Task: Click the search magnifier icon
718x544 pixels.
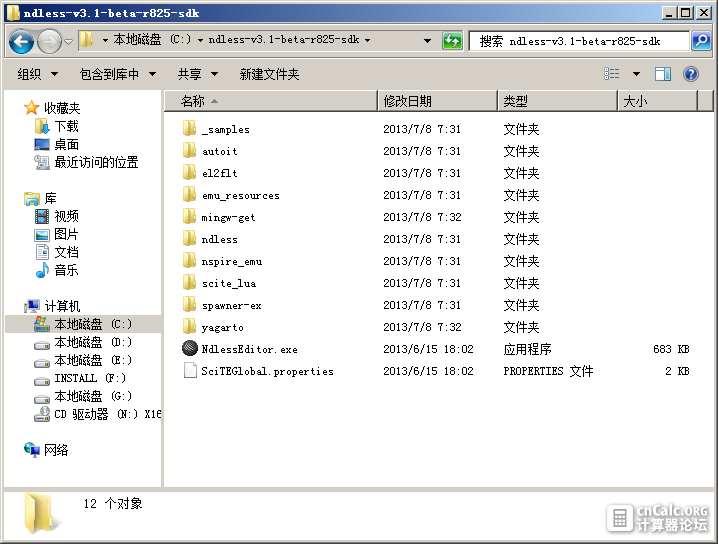Action: click(701, 41)
